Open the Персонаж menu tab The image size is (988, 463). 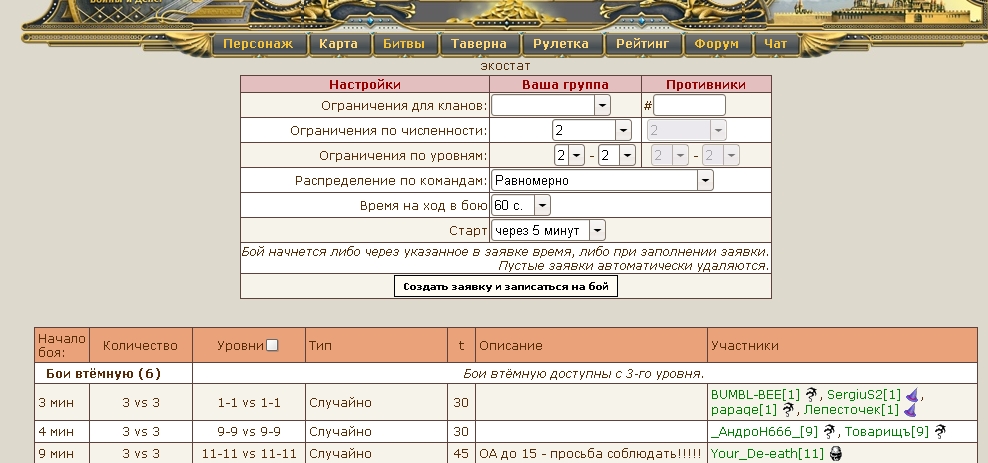pos(258,44)
